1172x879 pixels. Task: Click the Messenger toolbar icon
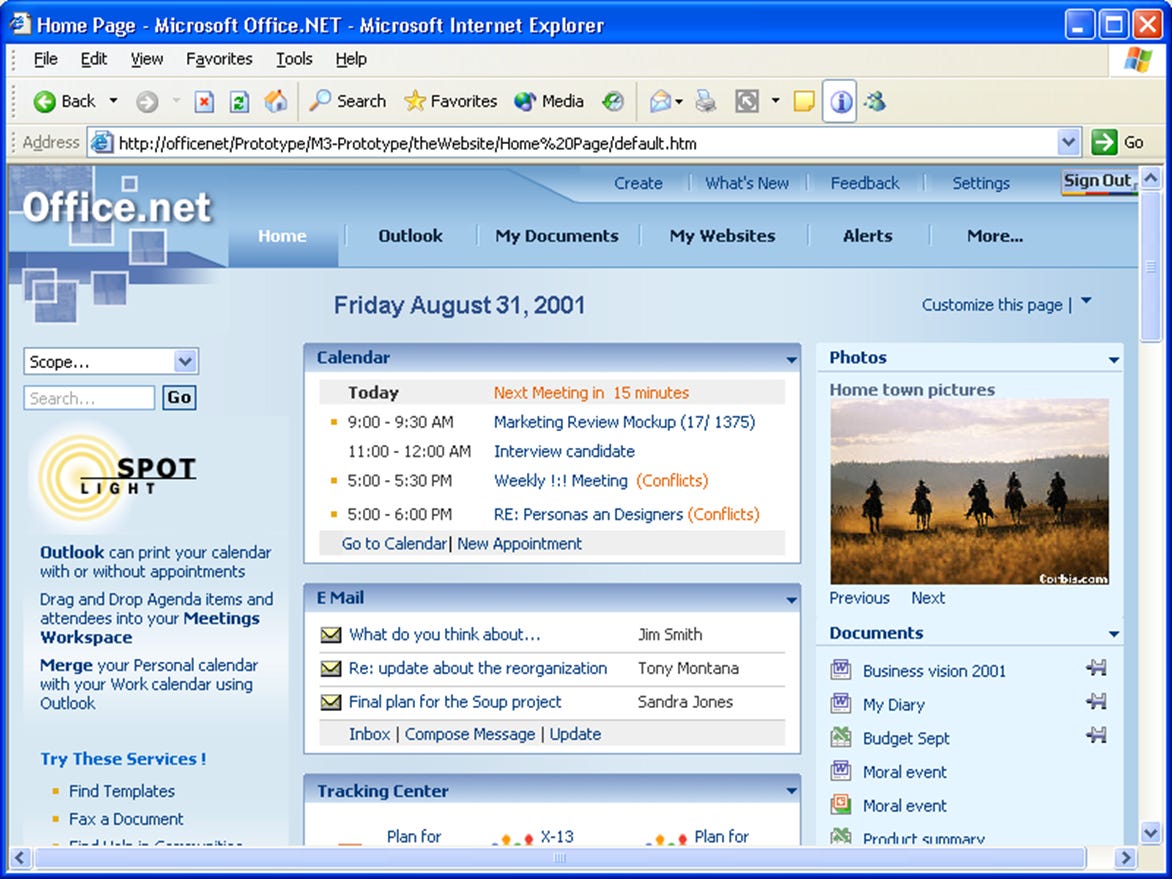[876, 101]
